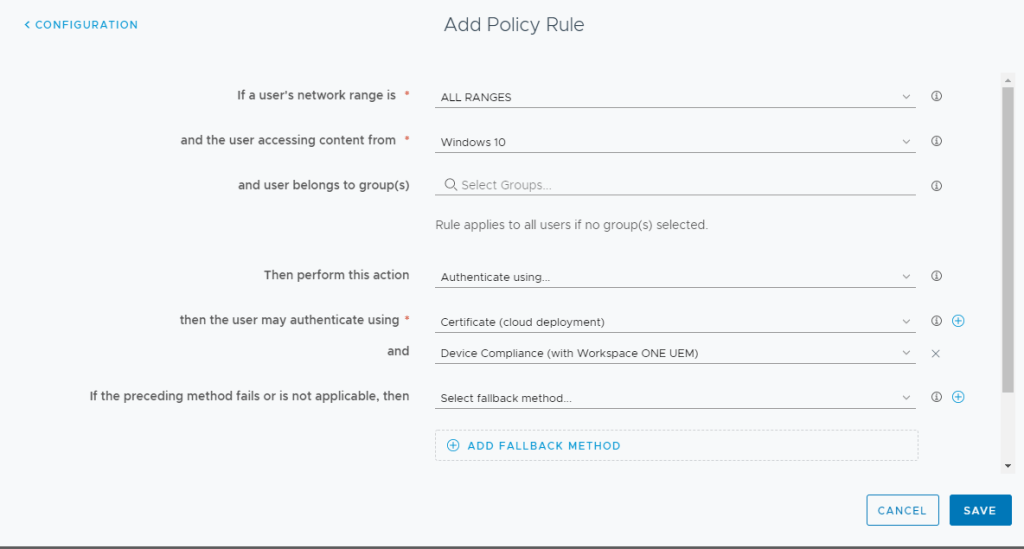Viewport: 1024px width, 549px height.
Task: Remove the Device Compliance authentication method
Action: coord(936,353)
